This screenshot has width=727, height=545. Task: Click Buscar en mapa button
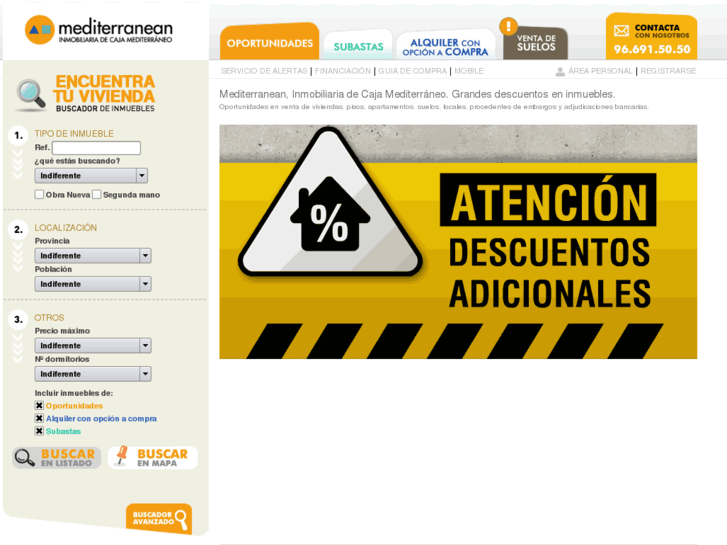click(x=153, y=457)
